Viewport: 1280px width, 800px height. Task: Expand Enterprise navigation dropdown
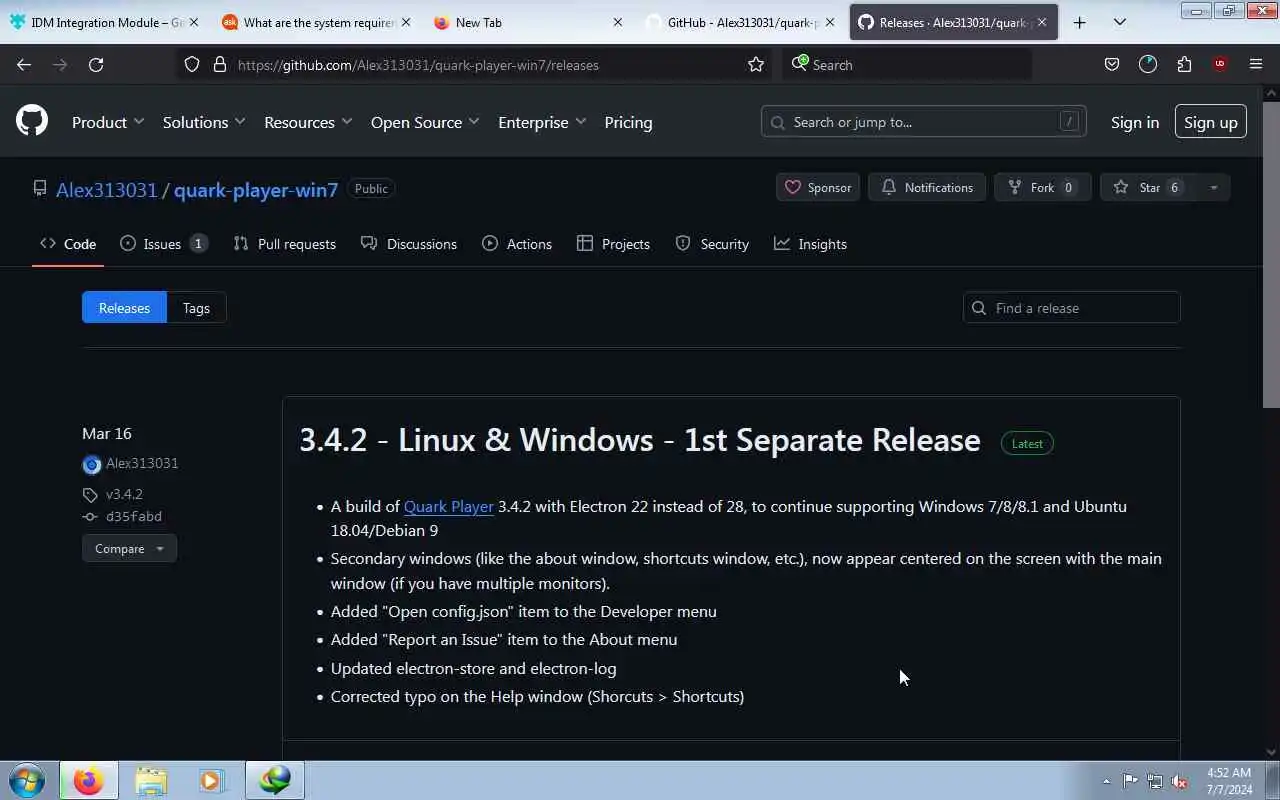(542, 122)
